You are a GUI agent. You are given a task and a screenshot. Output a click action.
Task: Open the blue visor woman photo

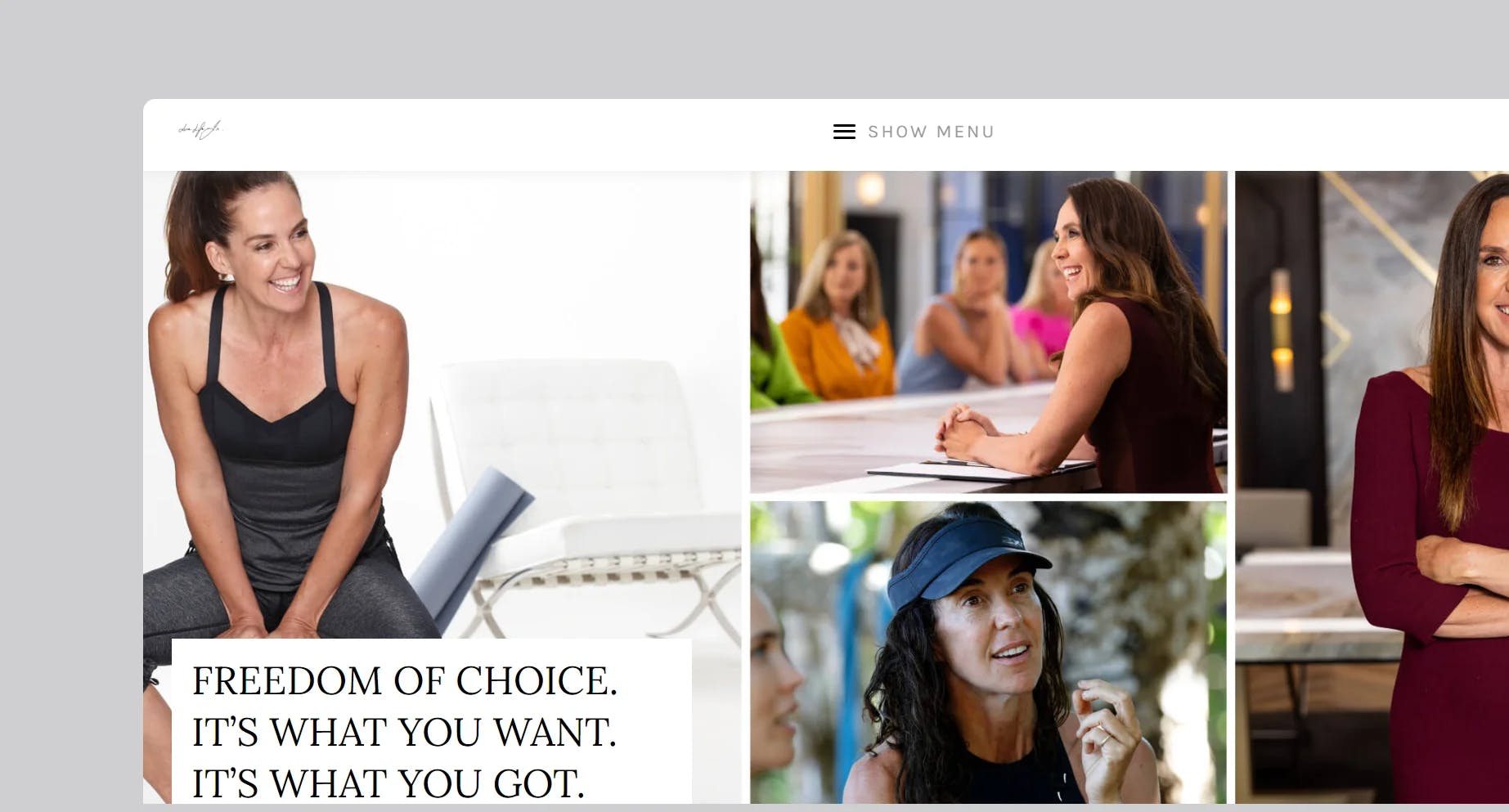coord(988,652)
